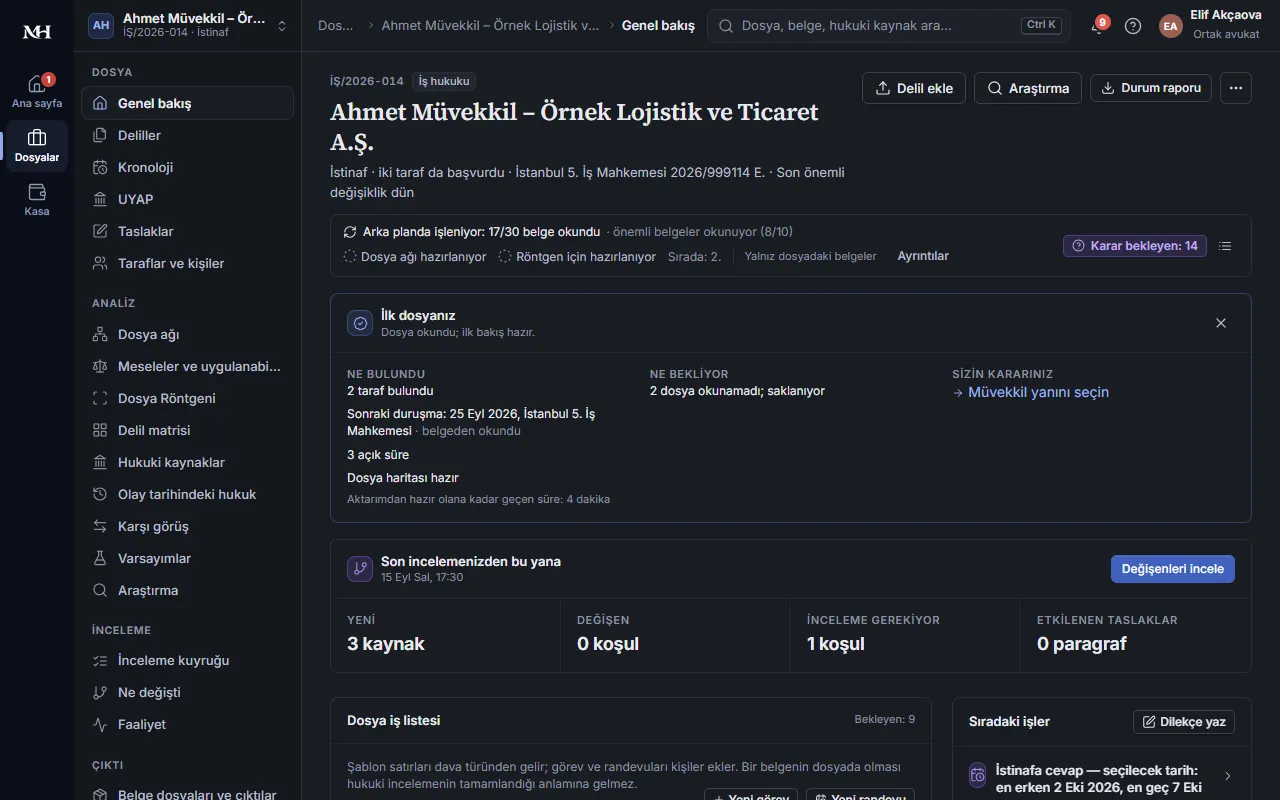The image size is (1280, 800).
Task: Dismiss the İlk dosyanız card
Action: coord(1221,323)
